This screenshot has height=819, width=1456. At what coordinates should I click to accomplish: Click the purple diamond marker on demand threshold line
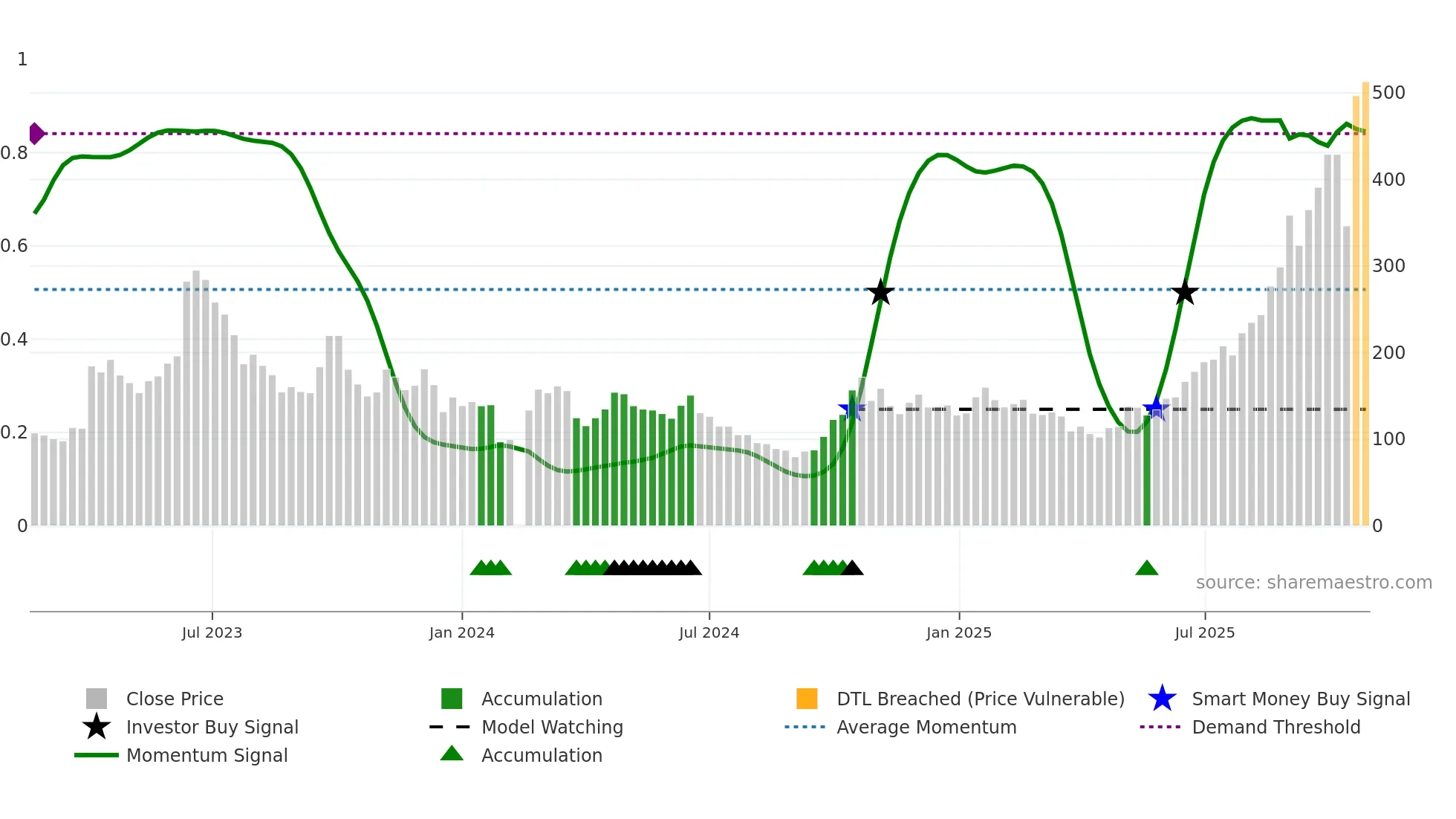tap(36, 134)
